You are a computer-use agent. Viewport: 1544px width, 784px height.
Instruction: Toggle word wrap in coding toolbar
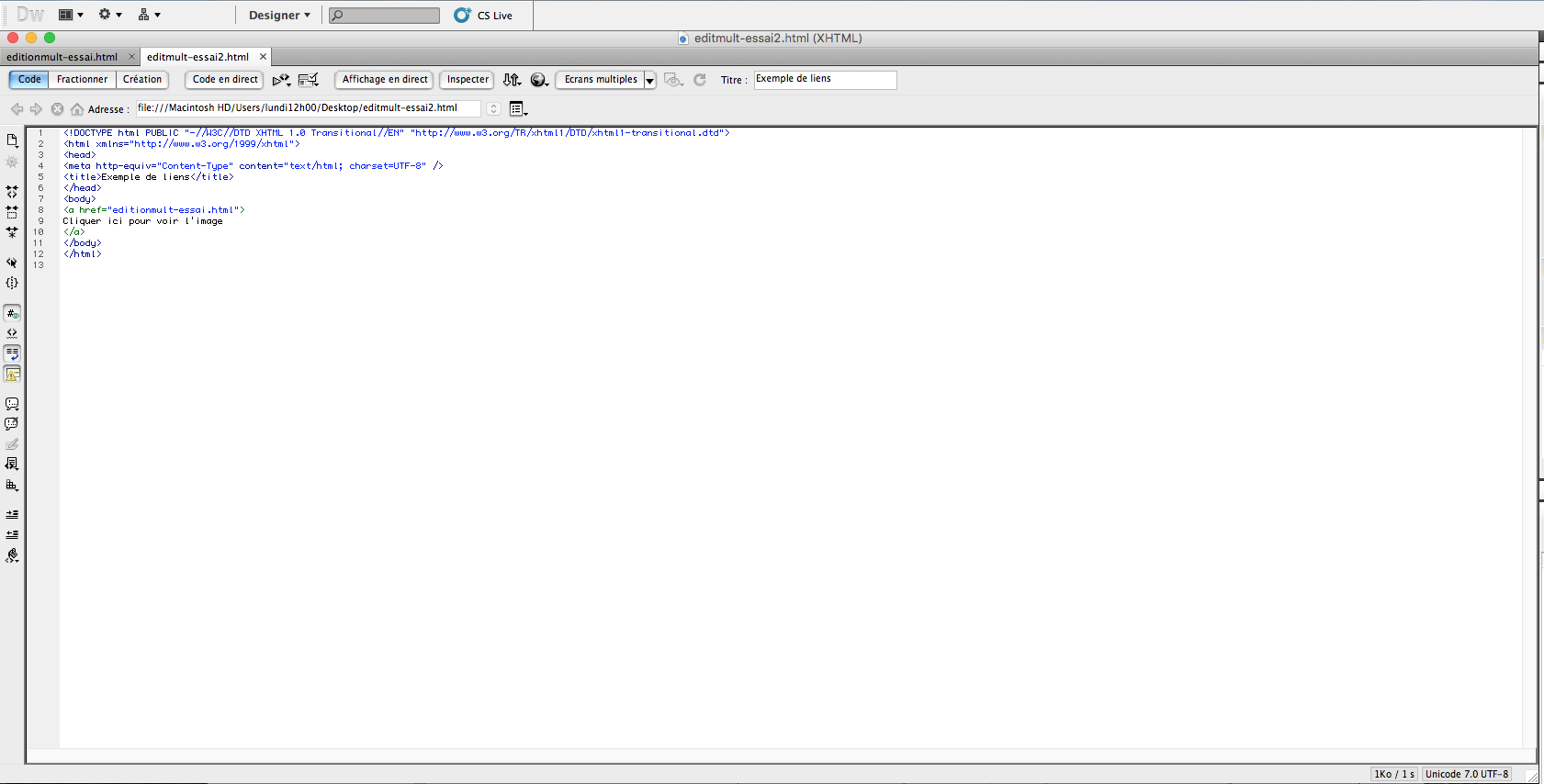(x=12, y=353)
